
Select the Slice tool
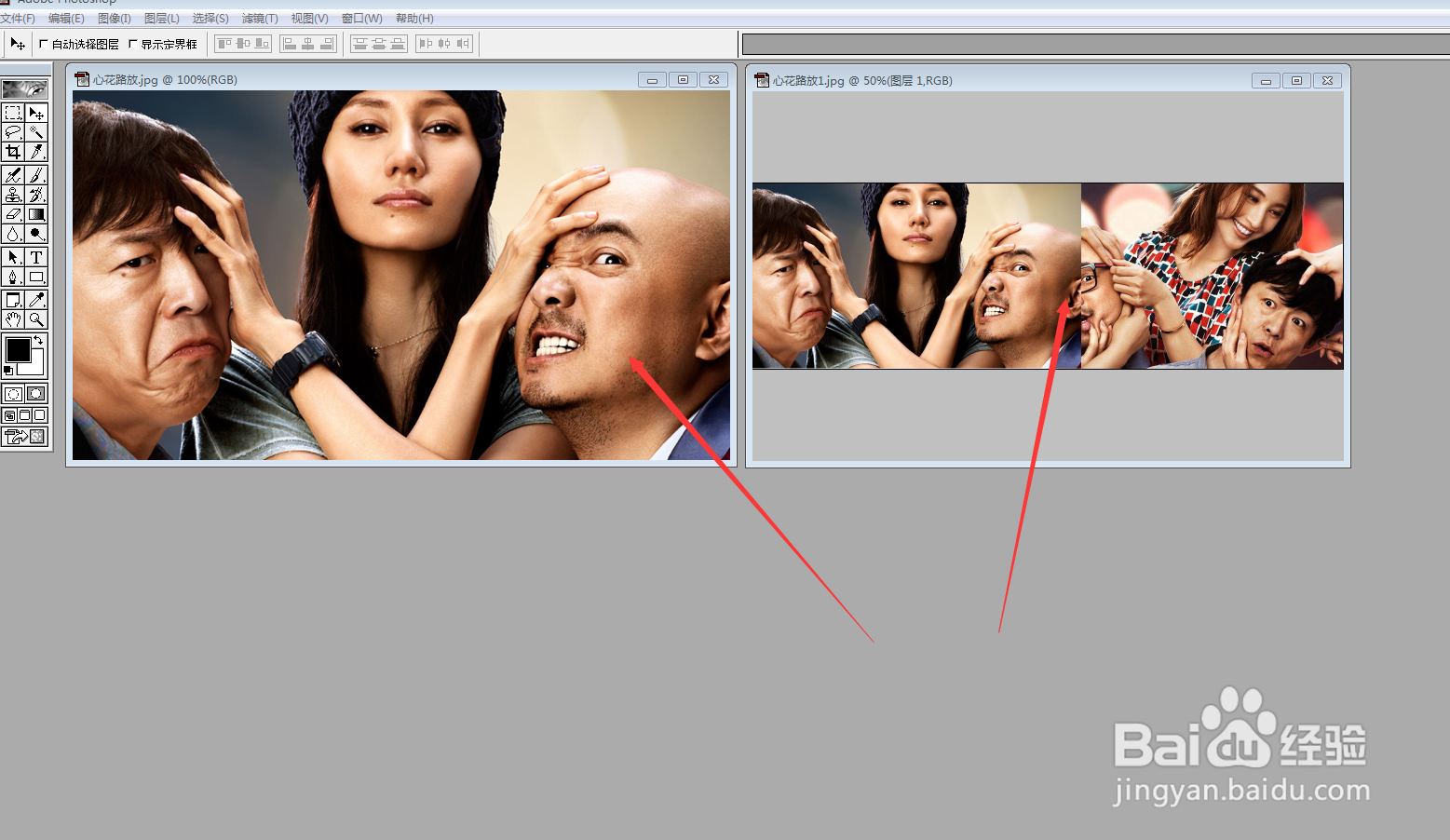pos(36,151)
